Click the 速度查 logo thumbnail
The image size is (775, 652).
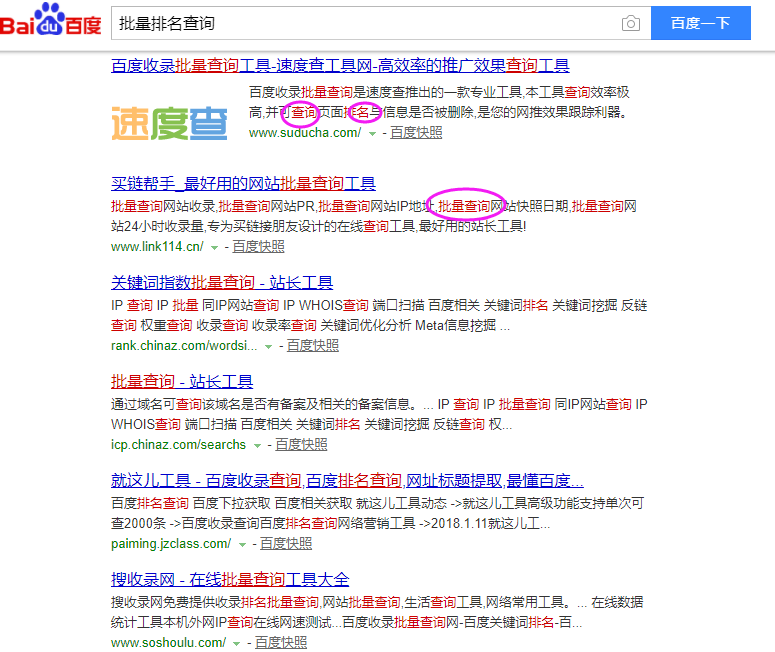[x=169, y=123]
